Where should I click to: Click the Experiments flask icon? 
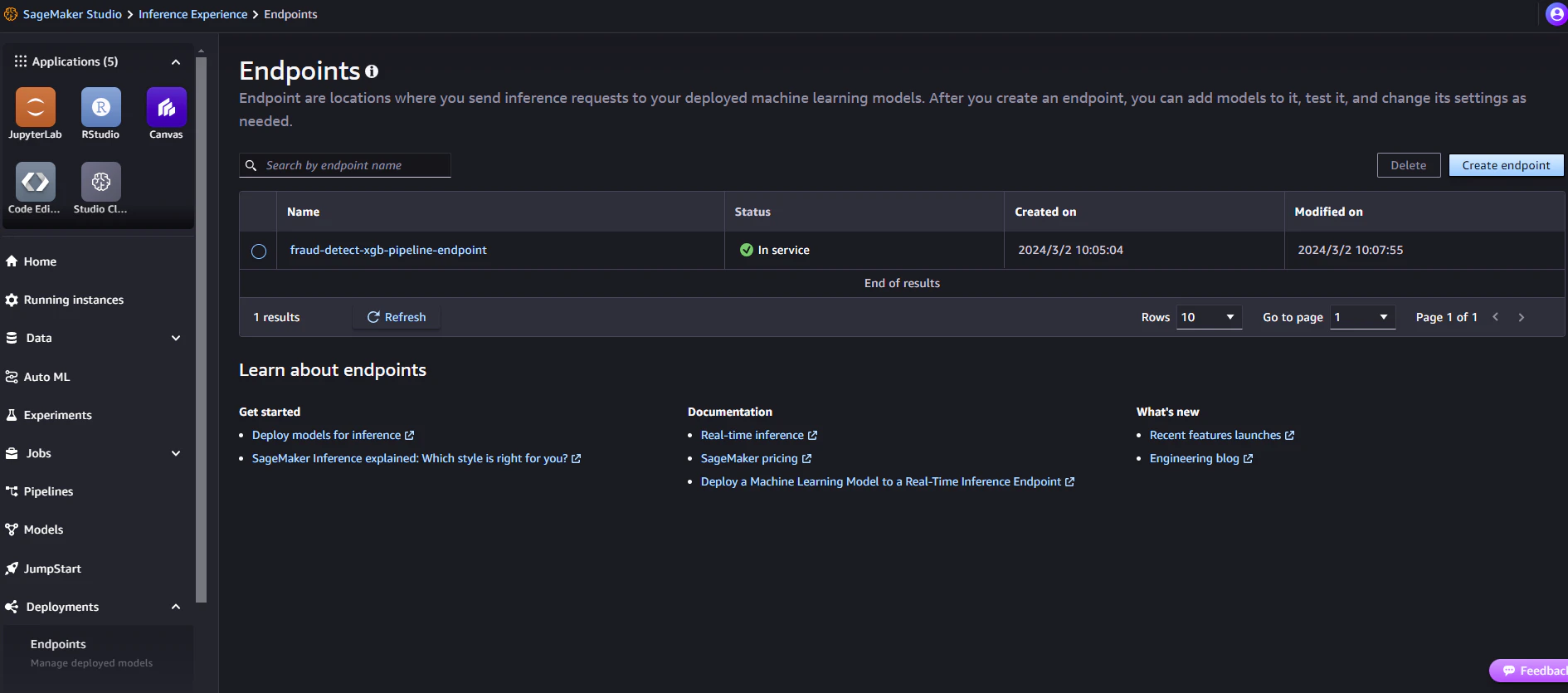tap(12, 415)
